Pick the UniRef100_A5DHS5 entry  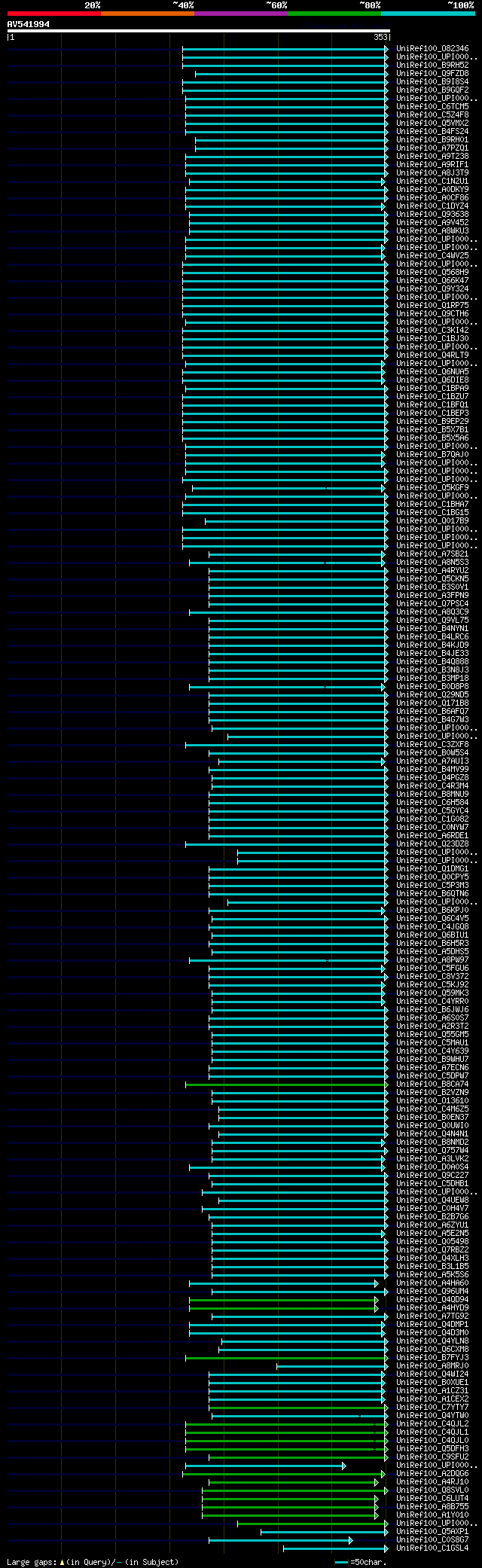(432, 952)
